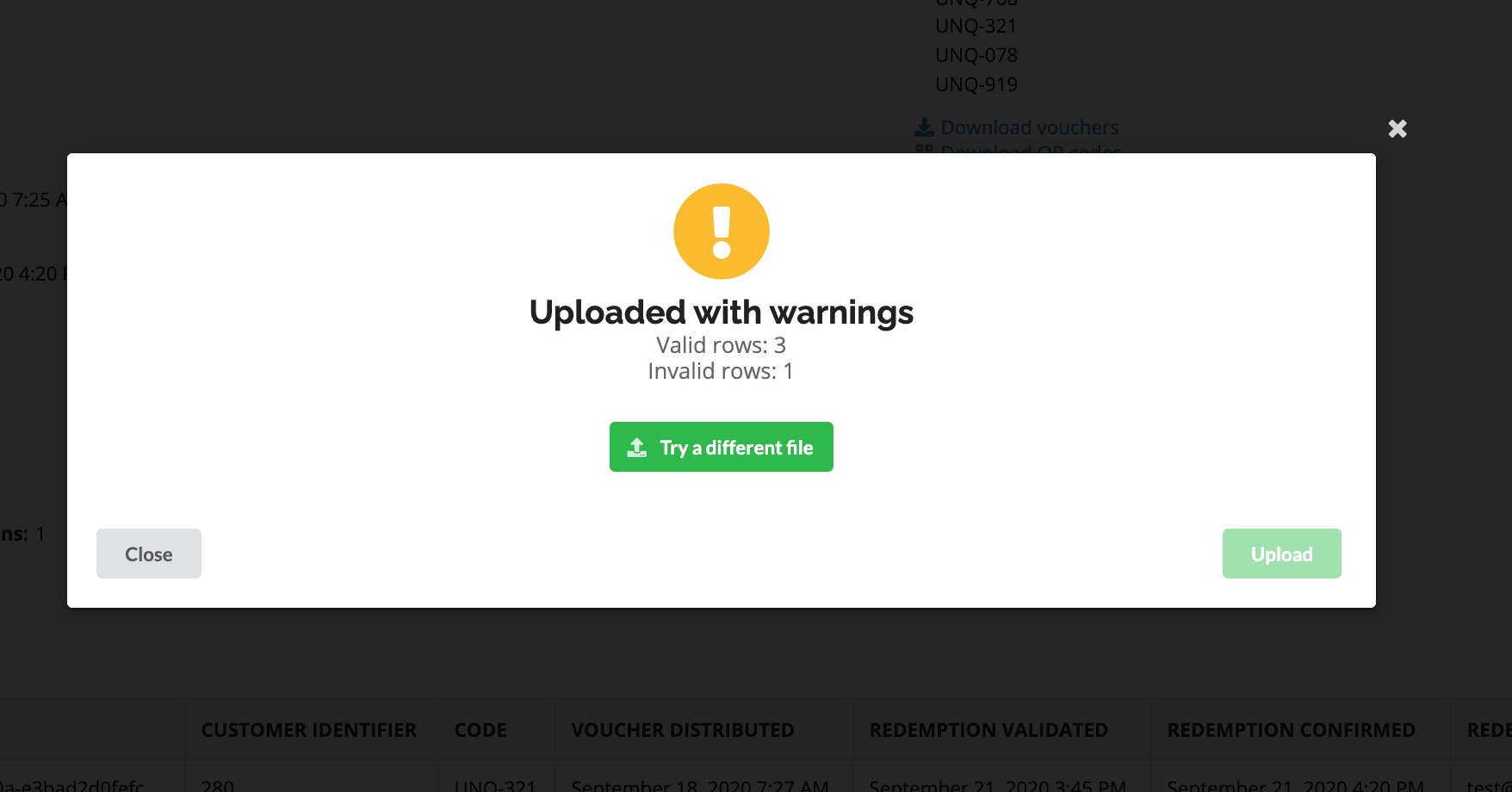Close the upload warnings dialog

coord(149,554)
